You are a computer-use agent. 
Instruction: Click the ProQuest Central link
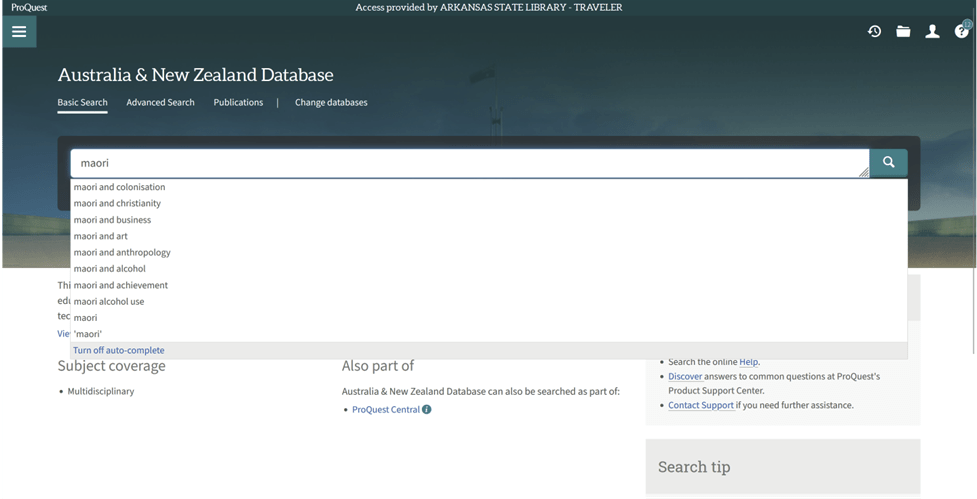(386, 410)
